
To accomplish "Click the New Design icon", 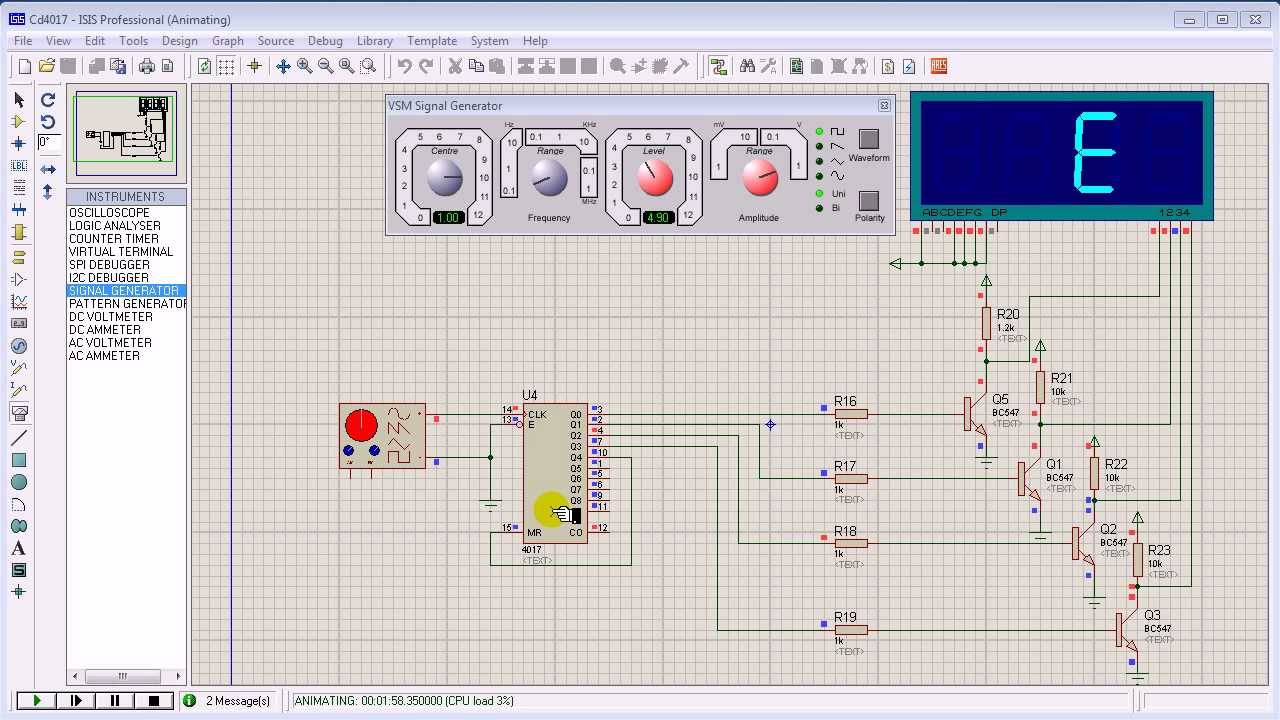I will (25, 66).
